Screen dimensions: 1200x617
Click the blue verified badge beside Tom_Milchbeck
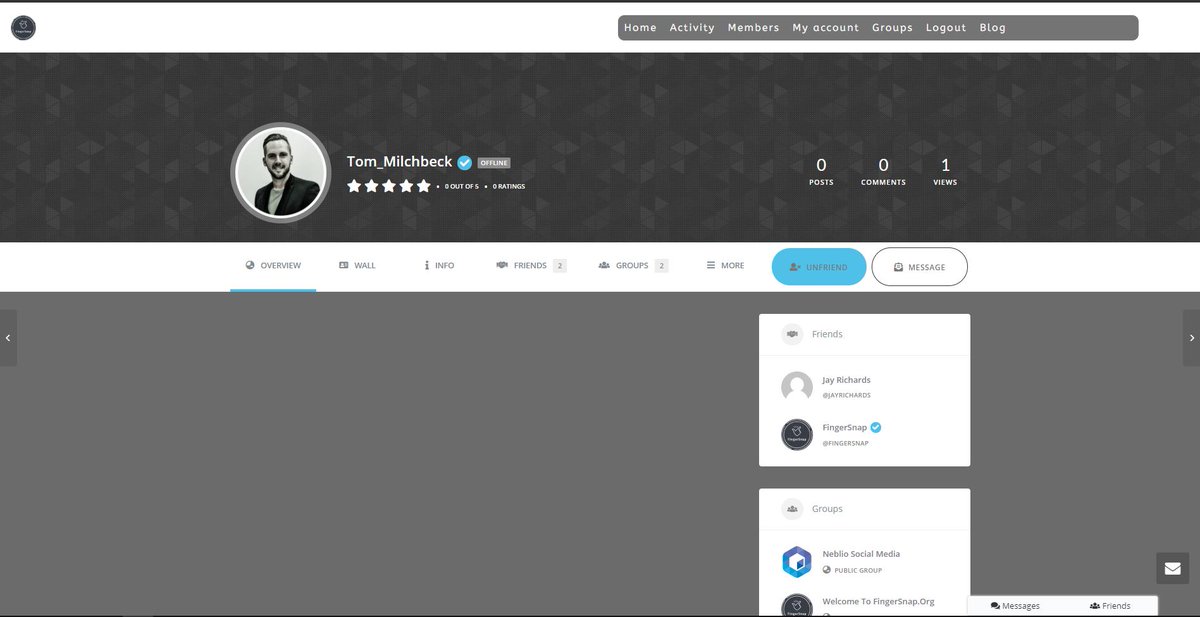(465, 162)
